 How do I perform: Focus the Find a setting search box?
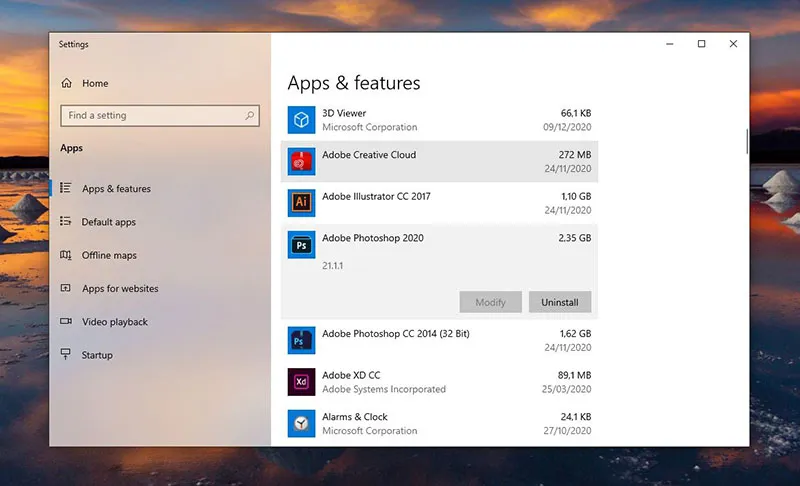coord(150,116)
